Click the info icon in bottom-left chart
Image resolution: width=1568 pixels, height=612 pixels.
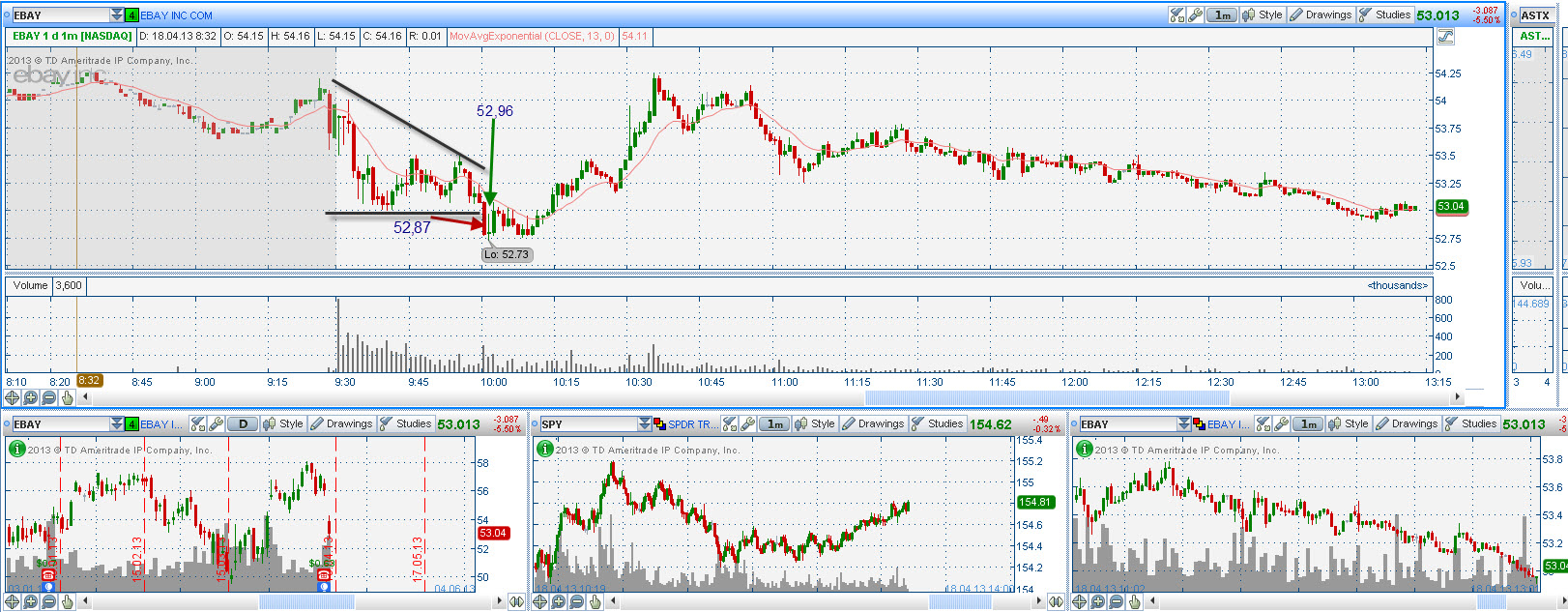point(16,449)
